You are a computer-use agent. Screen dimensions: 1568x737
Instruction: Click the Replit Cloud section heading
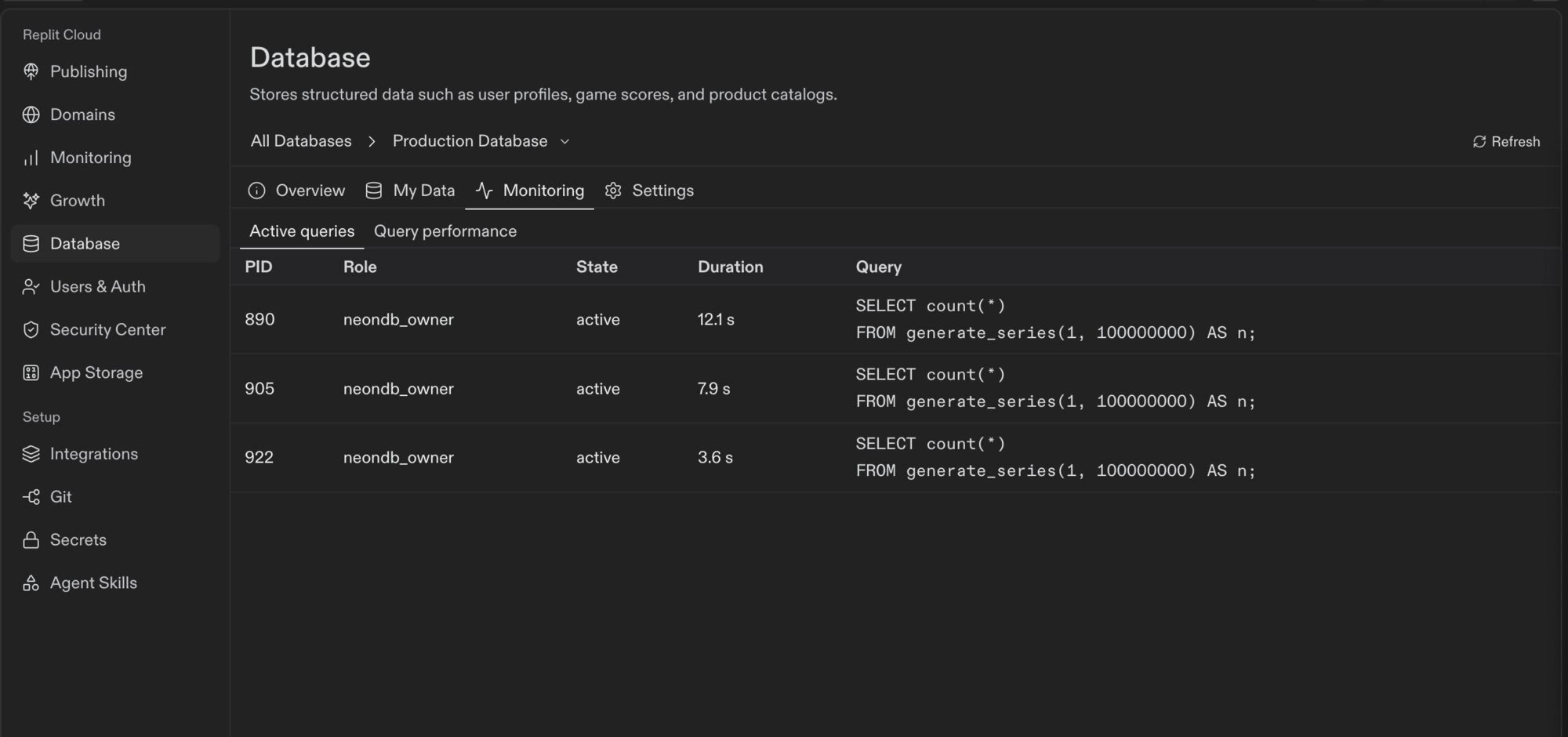point(62,34)
